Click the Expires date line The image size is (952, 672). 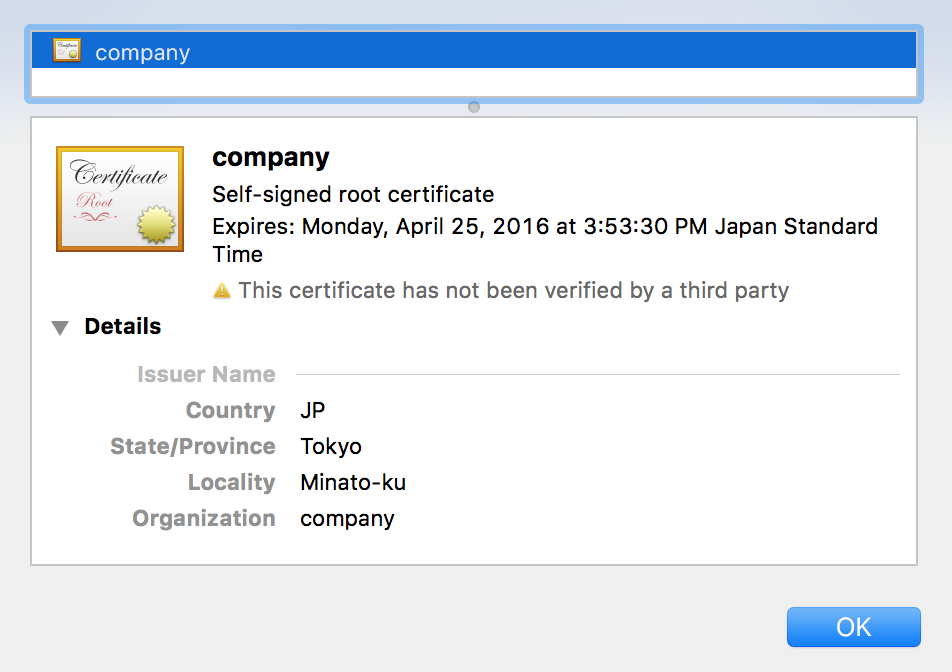coord(545,227)
